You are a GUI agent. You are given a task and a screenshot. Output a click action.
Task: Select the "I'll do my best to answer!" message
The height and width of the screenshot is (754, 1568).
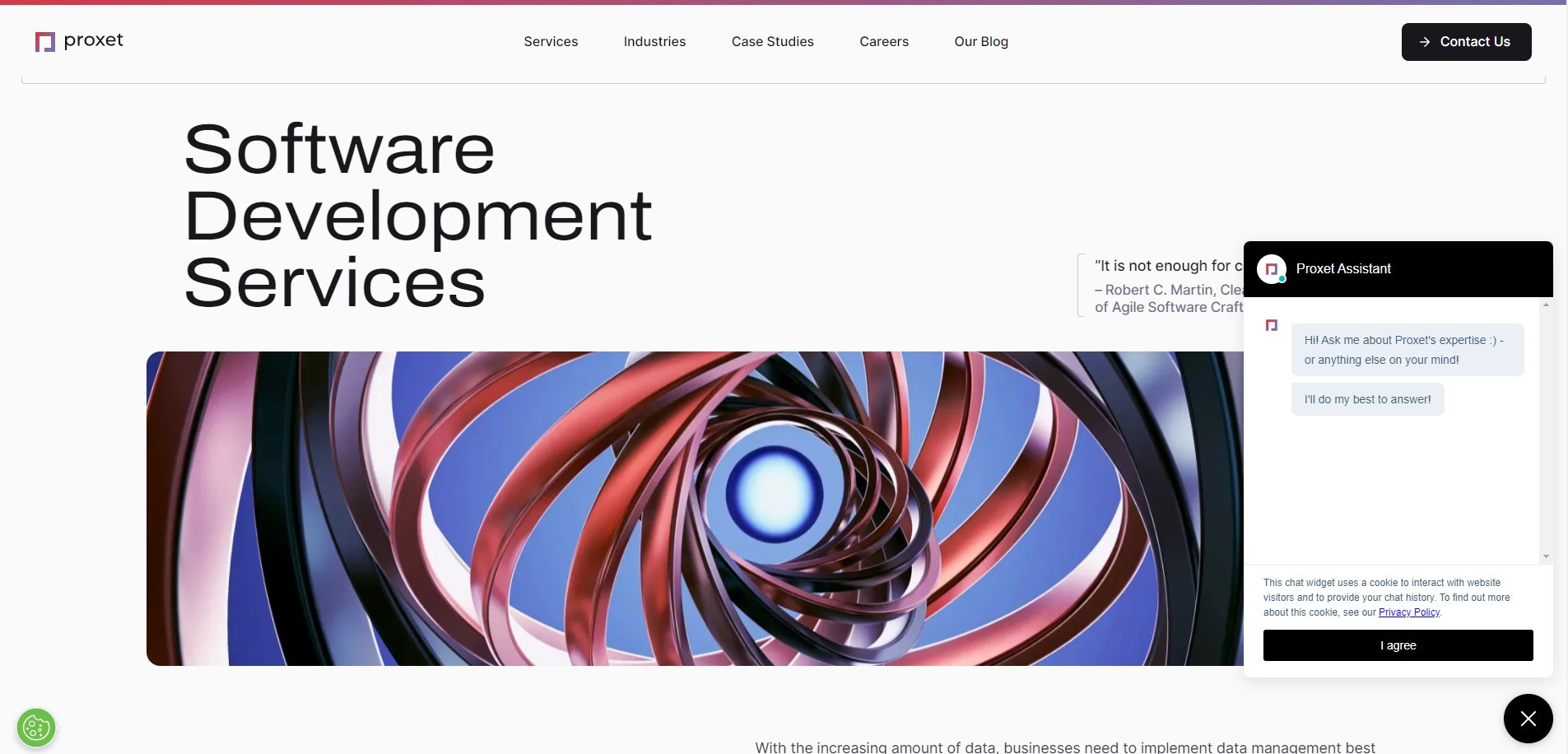pyautogui.click(x=1366, y=399)
